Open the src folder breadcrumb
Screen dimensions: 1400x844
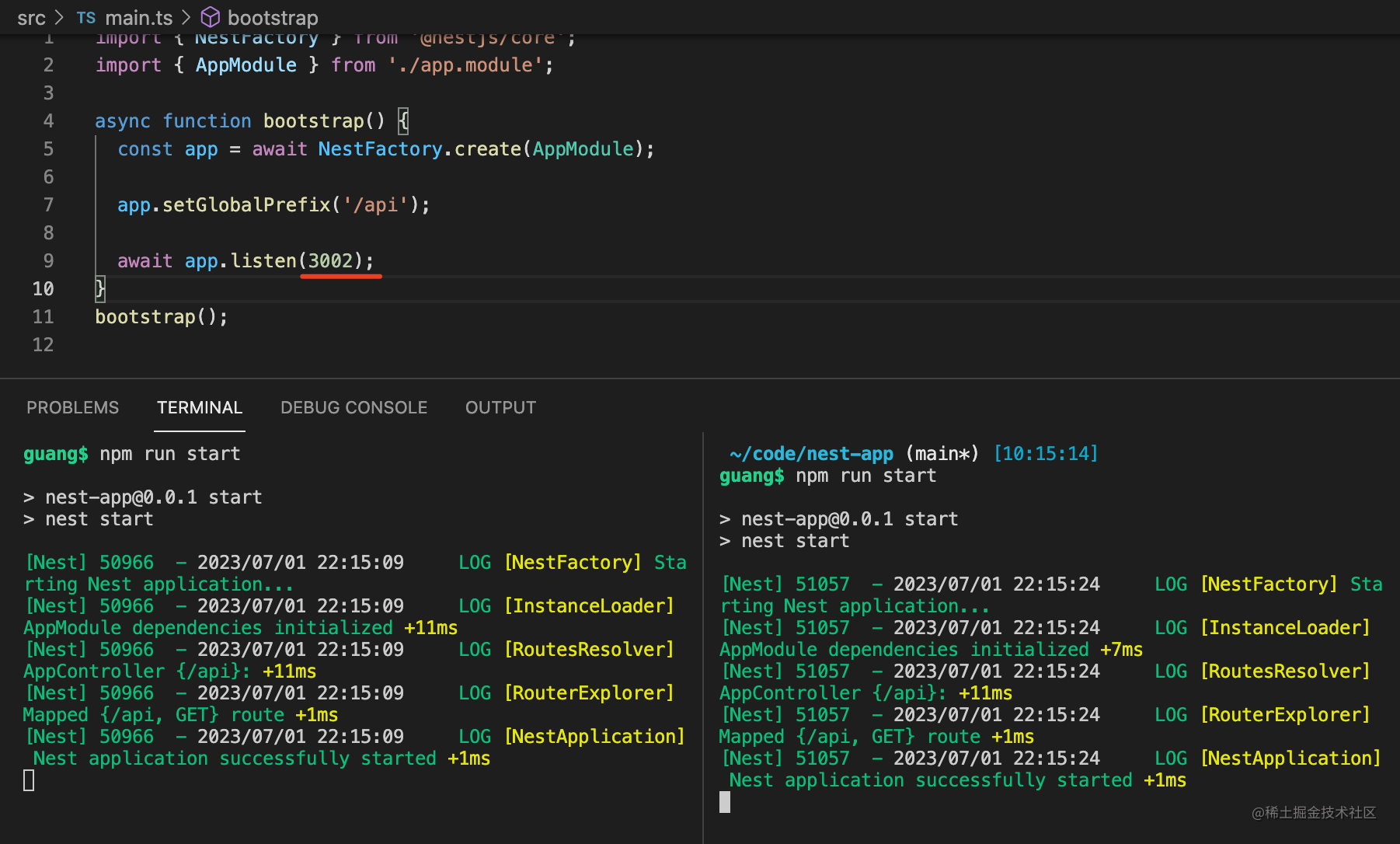(31, 18)
